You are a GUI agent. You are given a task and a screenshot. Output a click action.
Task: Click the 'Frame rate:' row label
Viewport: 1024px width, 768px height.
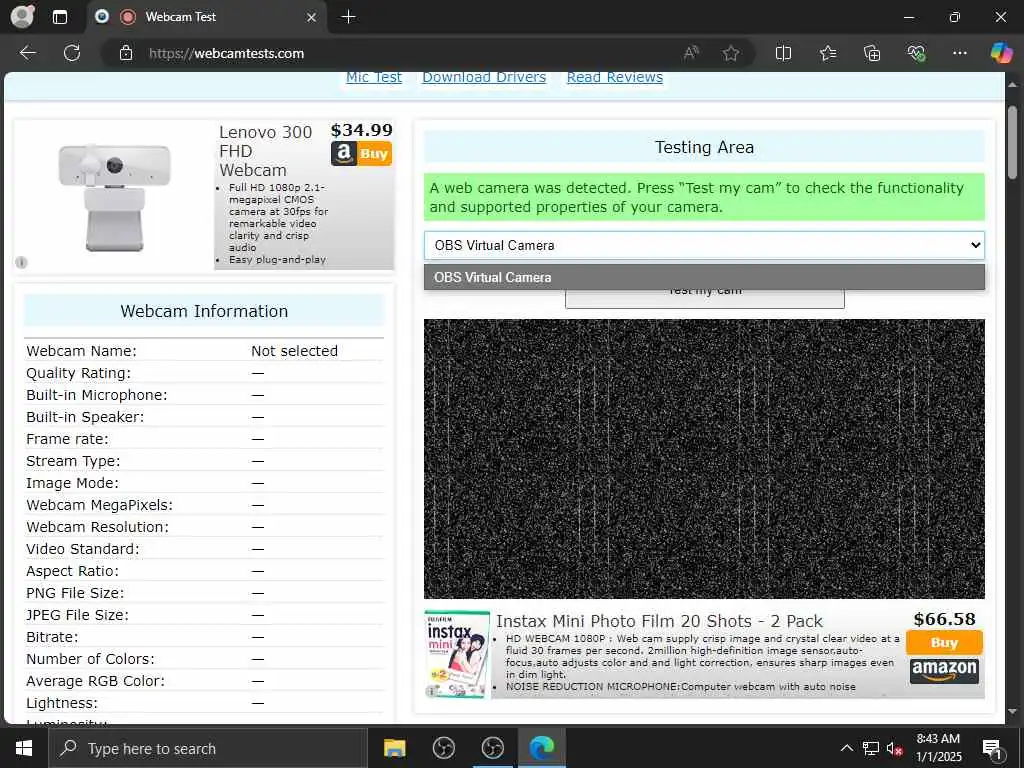pyautogui.click(x=67, y=439)
